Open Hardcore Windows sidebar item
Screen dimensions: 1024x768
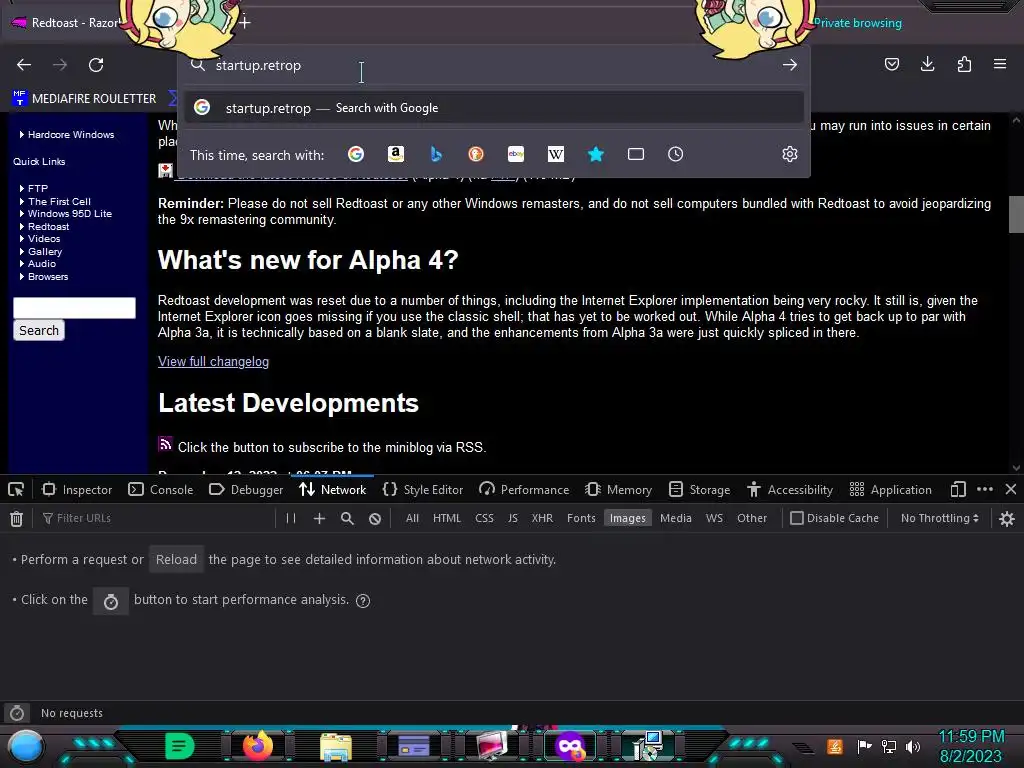71,135
